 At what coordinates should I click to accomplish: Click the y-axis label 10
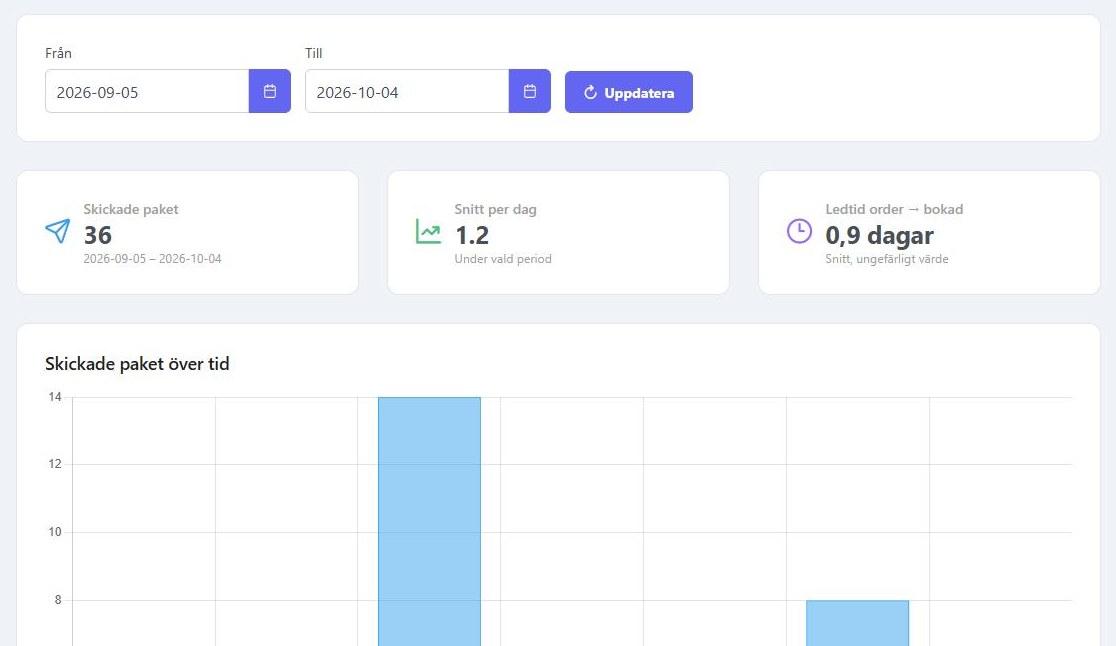pyautogui.click(x=55, y=532)
